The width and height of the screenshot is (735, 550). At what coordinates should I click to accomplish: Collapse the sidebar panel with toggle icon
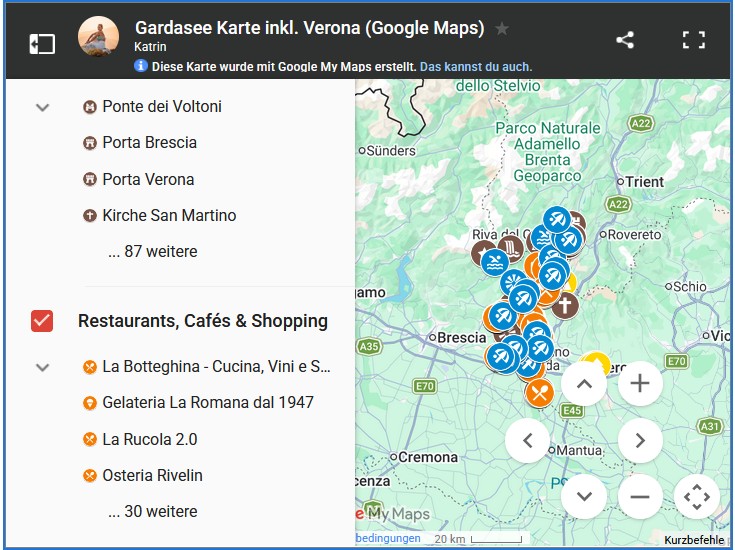[42, 43]
